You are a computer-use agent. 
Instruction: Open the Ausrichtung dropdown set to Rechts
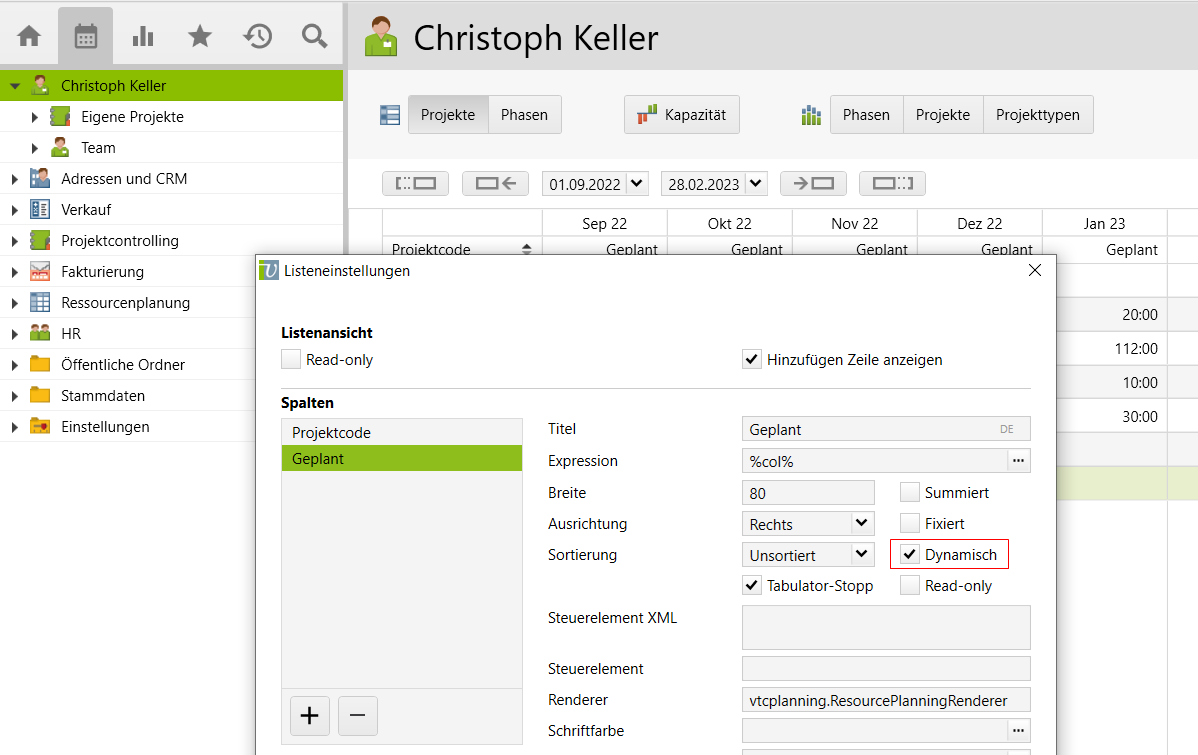point(861,523)
